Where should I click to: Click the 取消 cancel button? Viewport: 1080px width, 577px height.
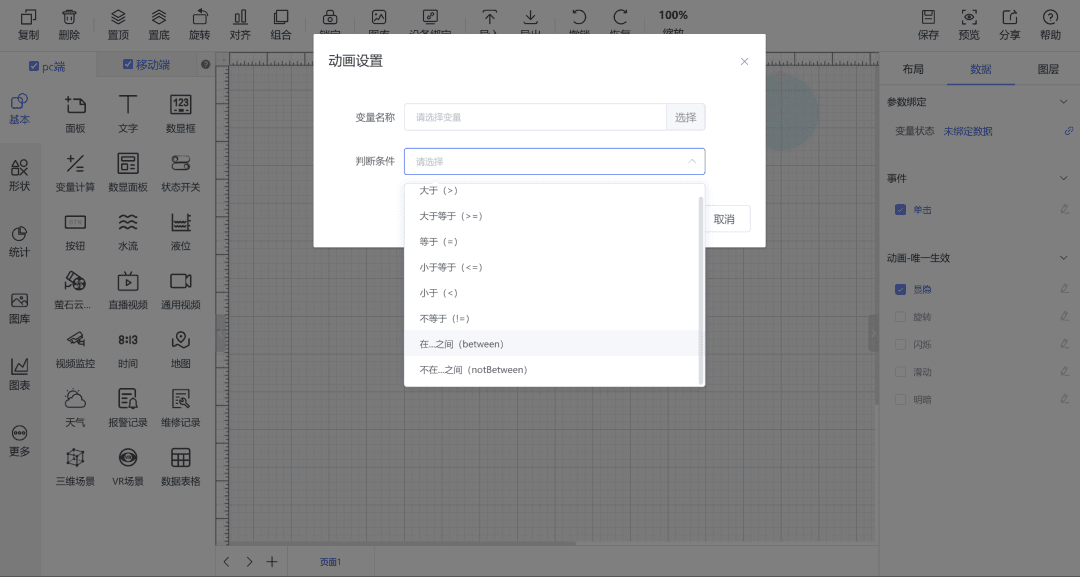pyautogui.click(x=724, y=219)
